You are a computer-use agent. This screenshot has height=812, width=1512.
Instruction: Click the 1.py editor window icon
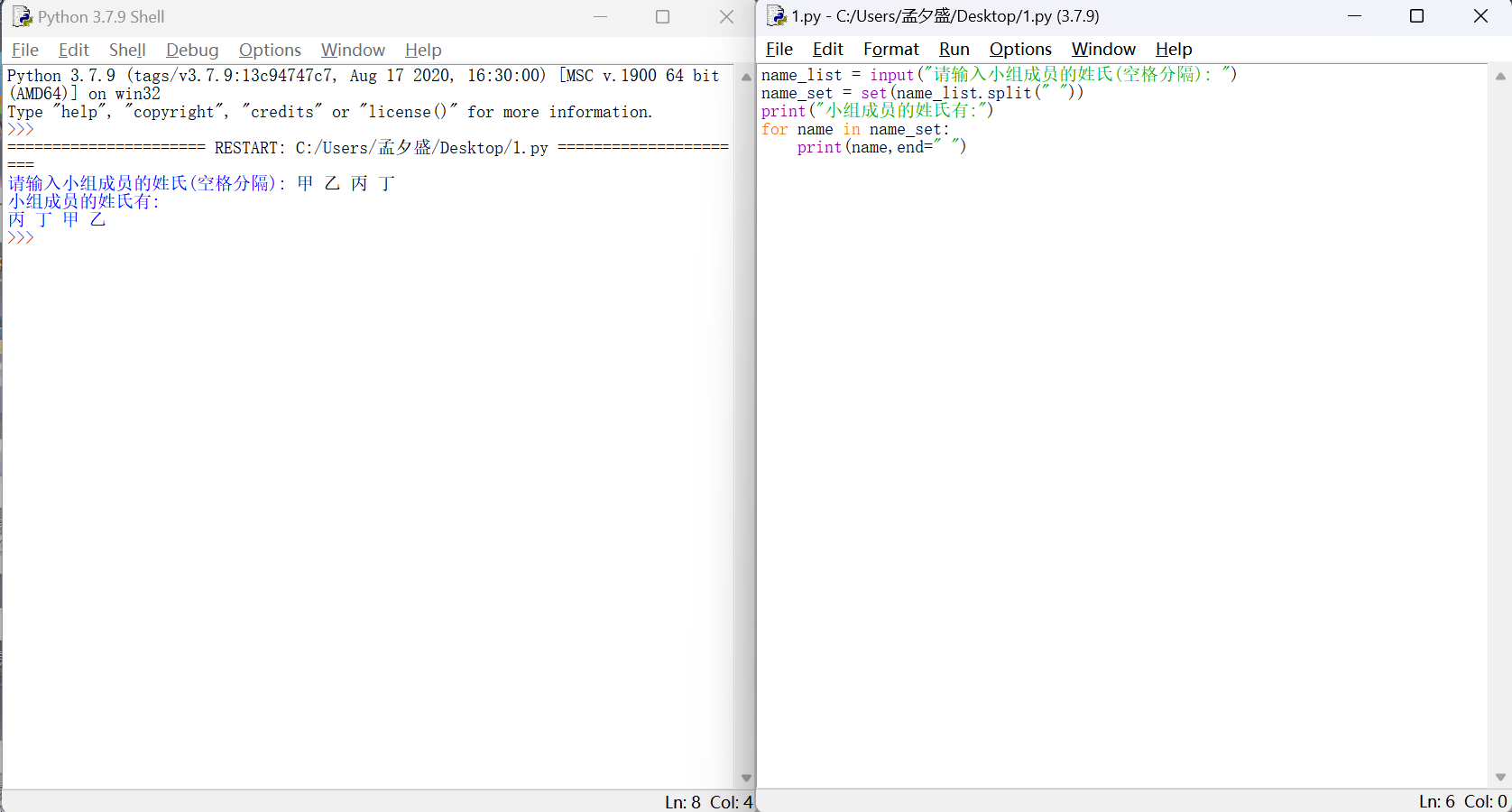tap(776, 16)
